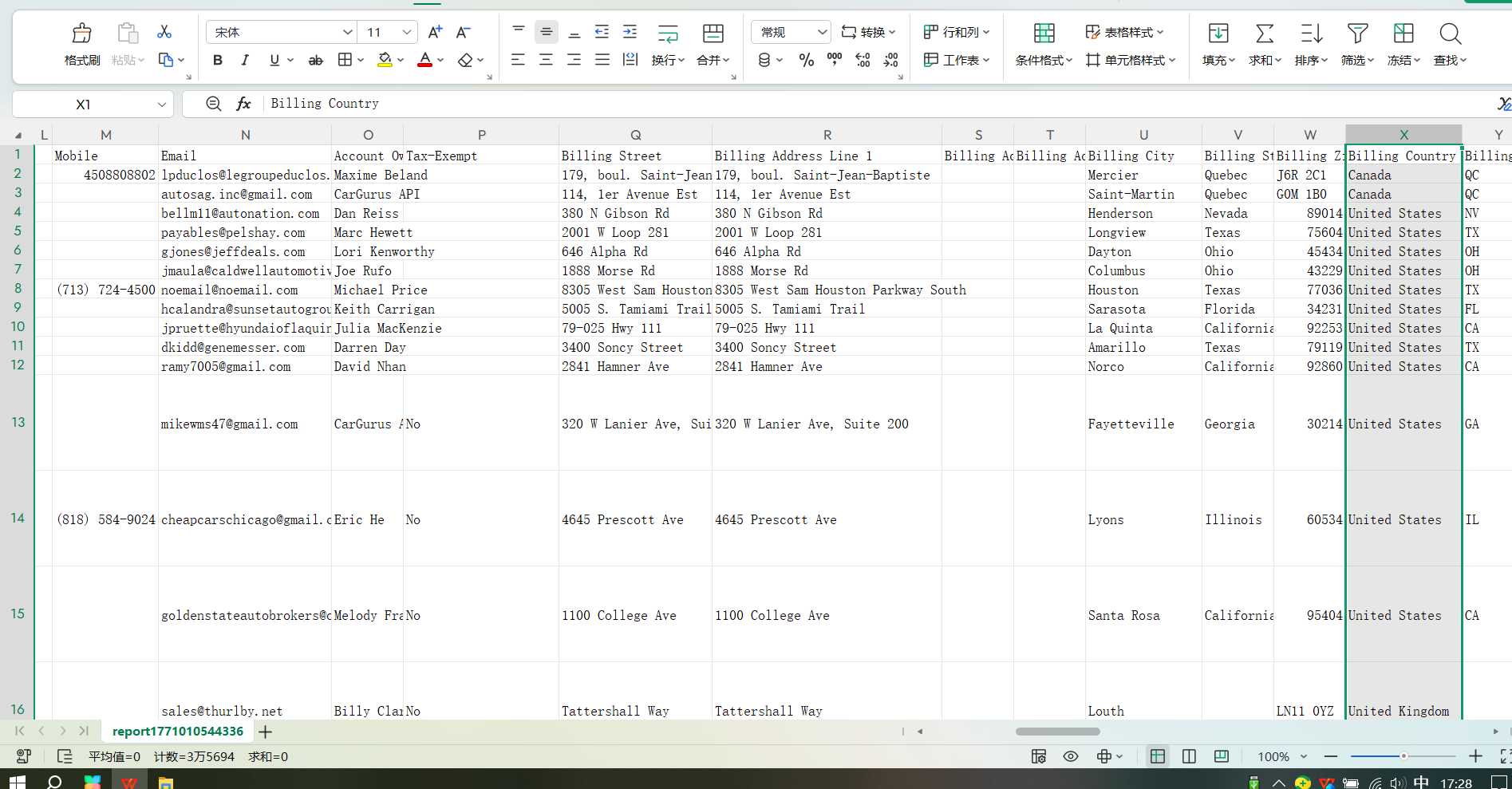
Task: Click the zoom in plus button
Action: 1475,756
